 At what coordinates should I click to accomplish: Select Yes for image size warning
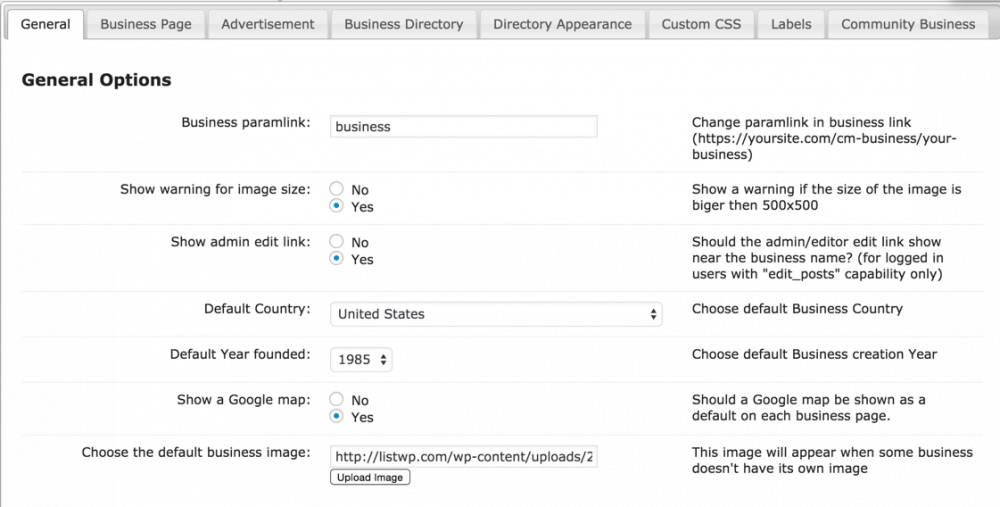coord(337,207)
